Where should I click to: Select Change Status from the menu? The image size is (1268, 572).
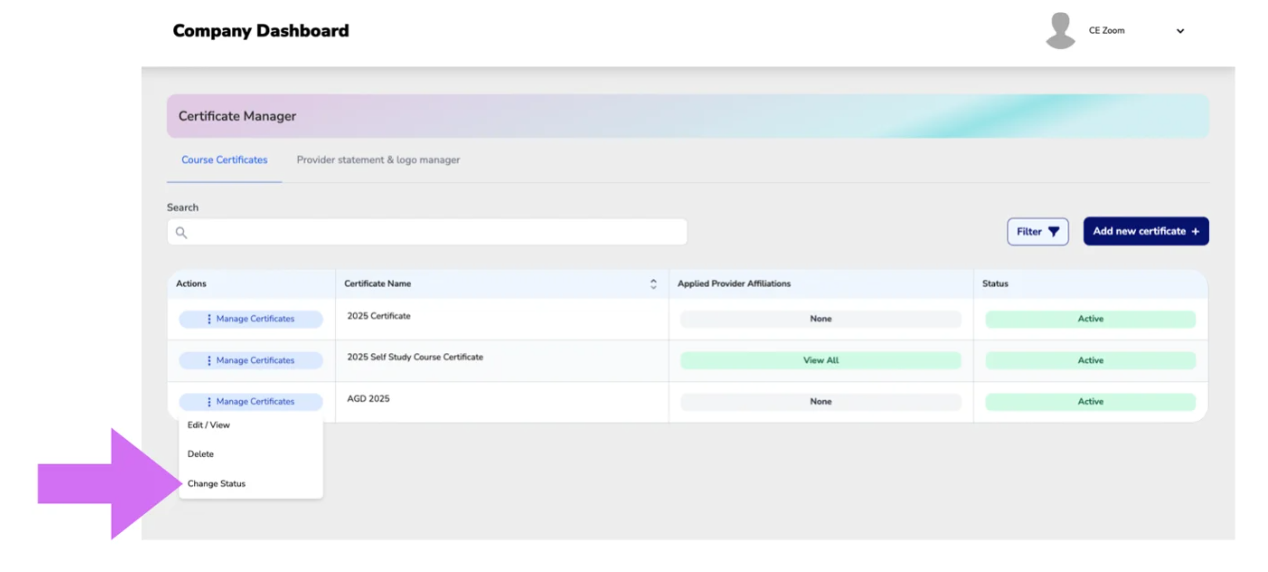tap(217, 484)
